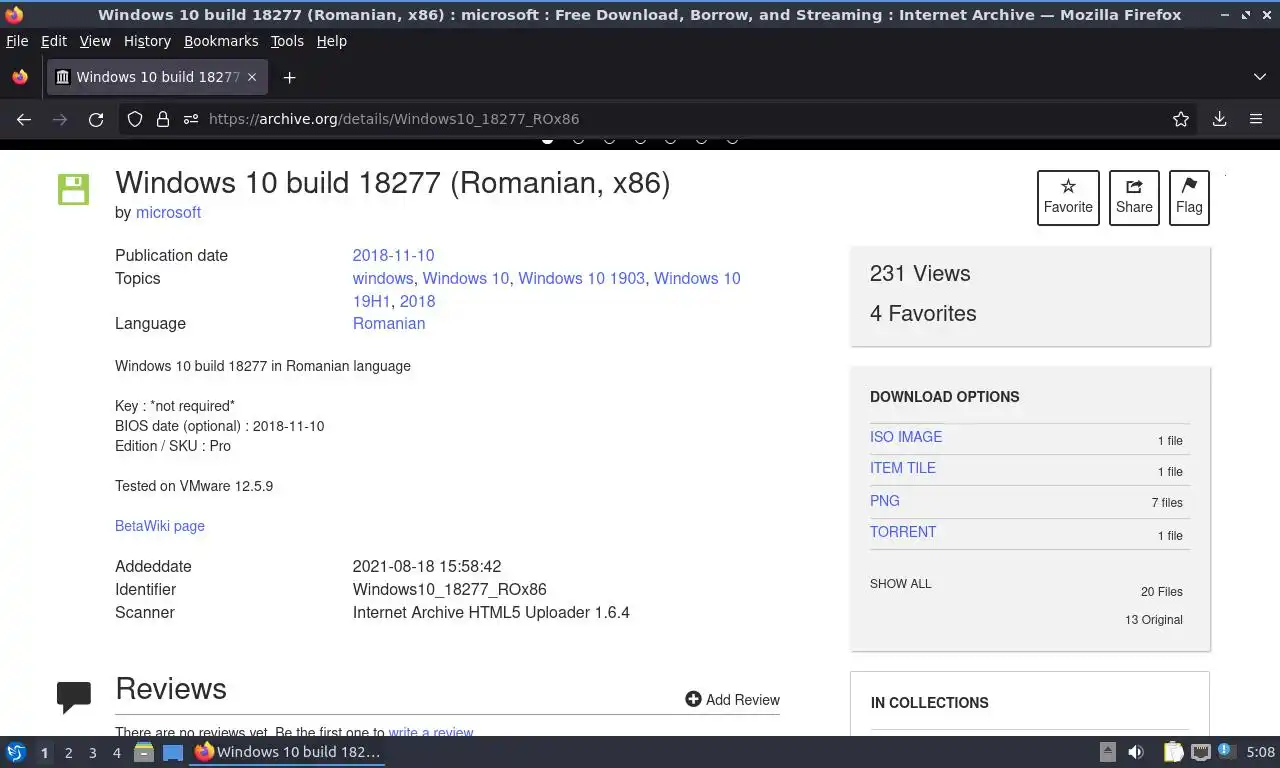The height and width of the screenshot is (768, 1280).
Task: Switch to workspace 3
Action: click(x=92, y=753)
